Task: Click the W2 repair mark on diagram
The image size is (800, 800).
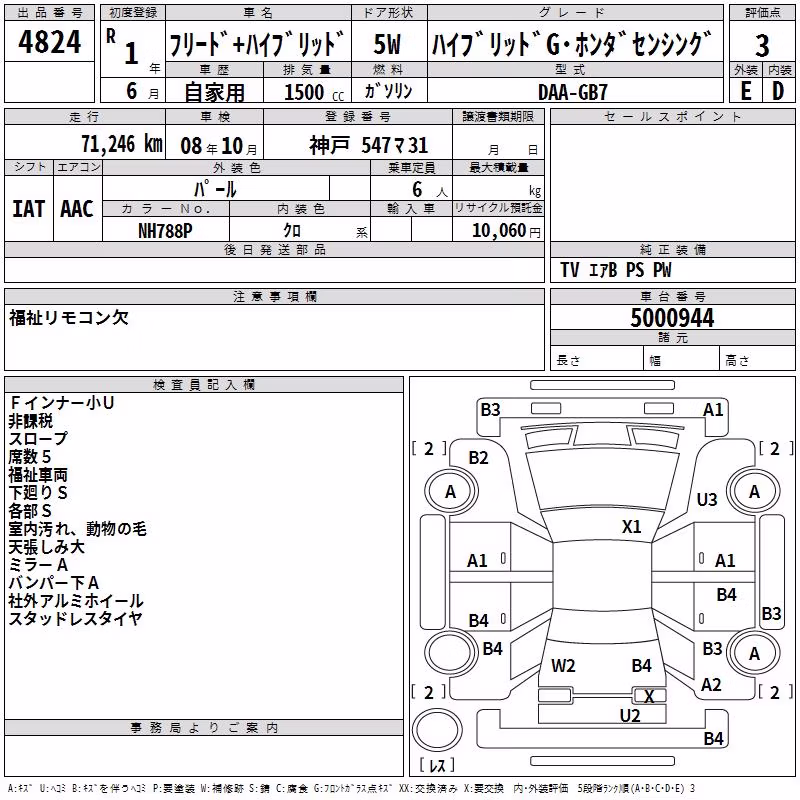Action: tap(563, 666)
